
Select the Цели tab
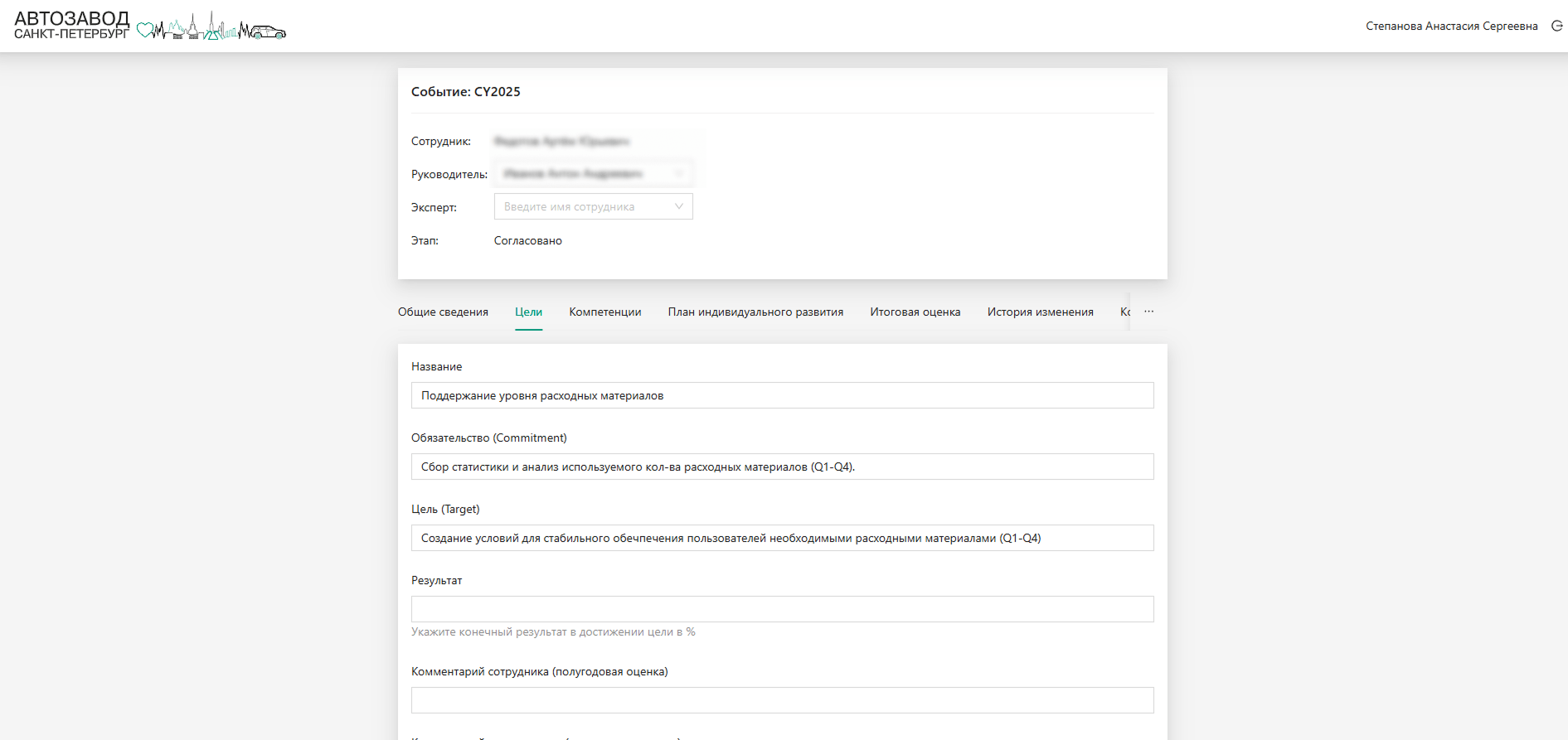click(x=528, y=312)
